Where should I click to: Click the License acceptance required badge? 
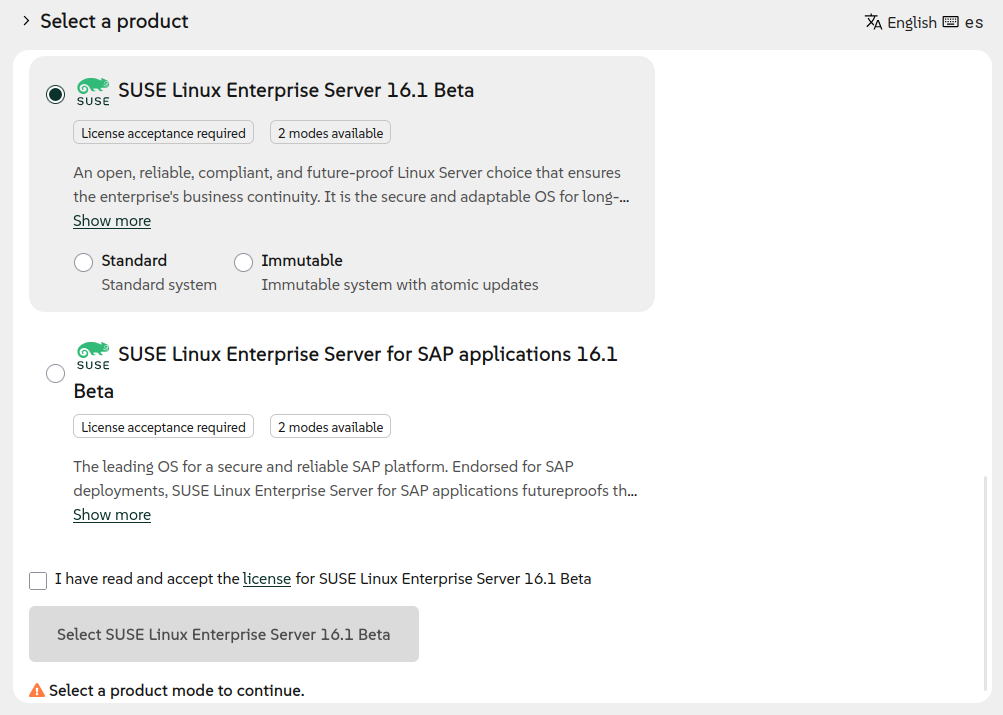[163, 132]
